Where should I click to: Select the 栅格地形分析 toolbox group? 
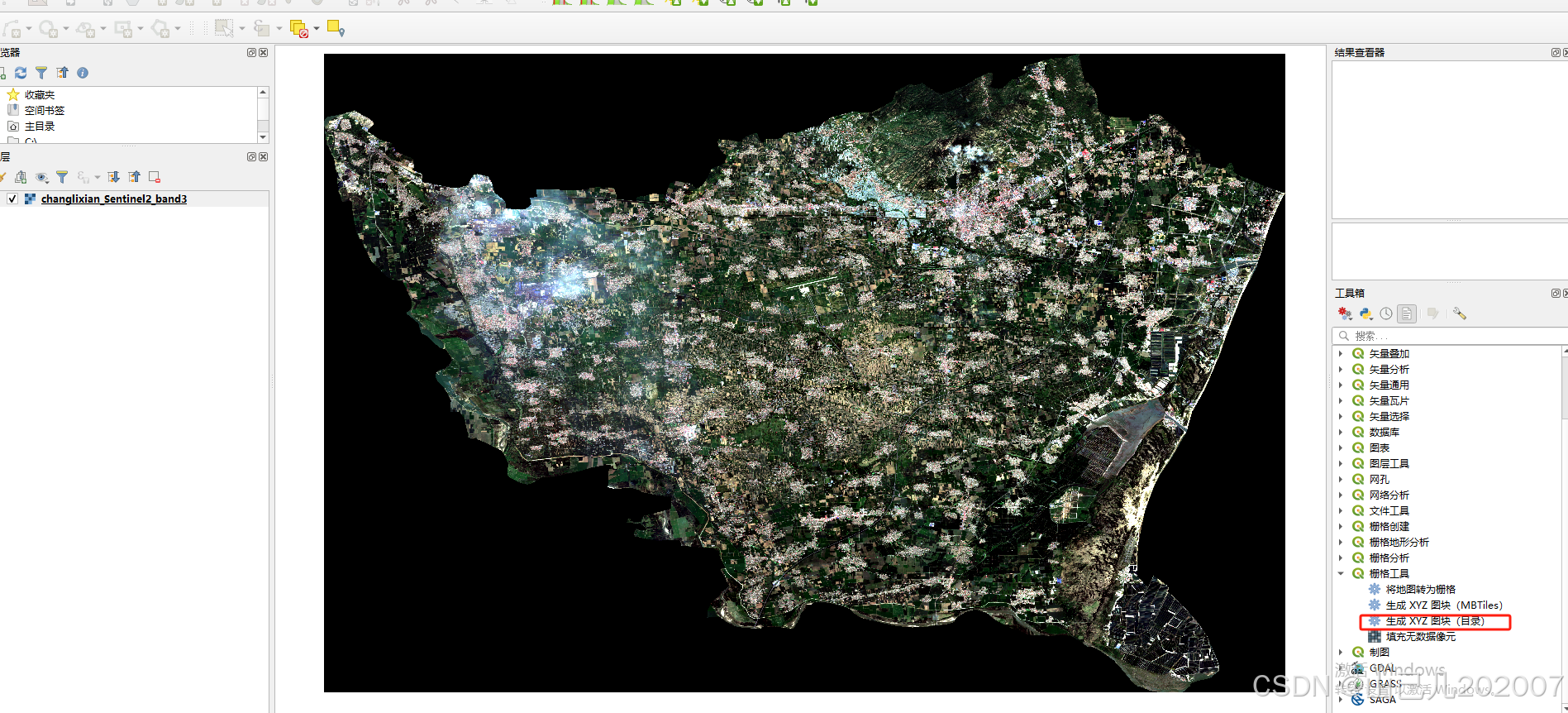1399,542
